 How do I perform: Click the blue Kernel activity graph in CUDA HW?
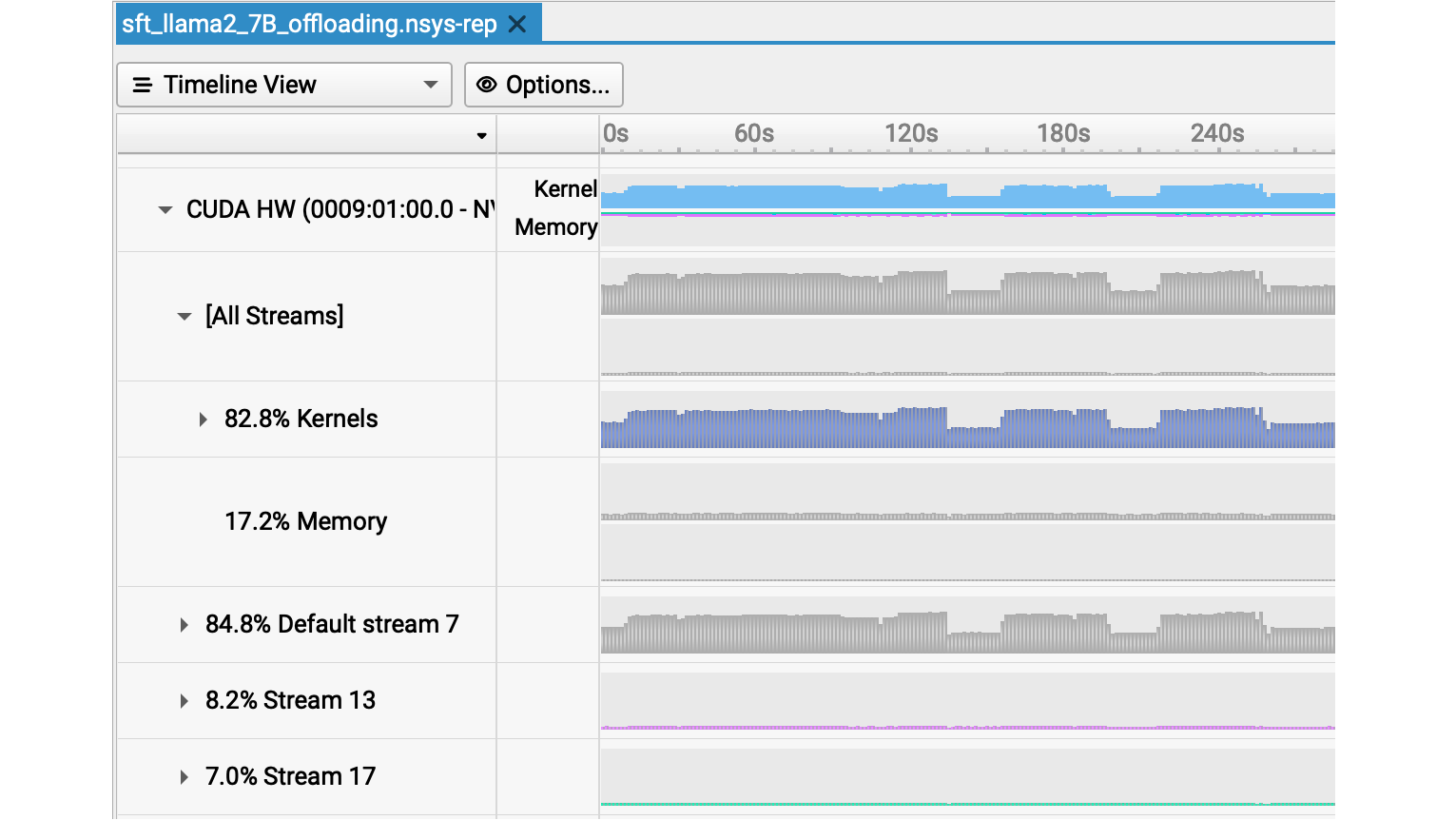tap(967, 197)
